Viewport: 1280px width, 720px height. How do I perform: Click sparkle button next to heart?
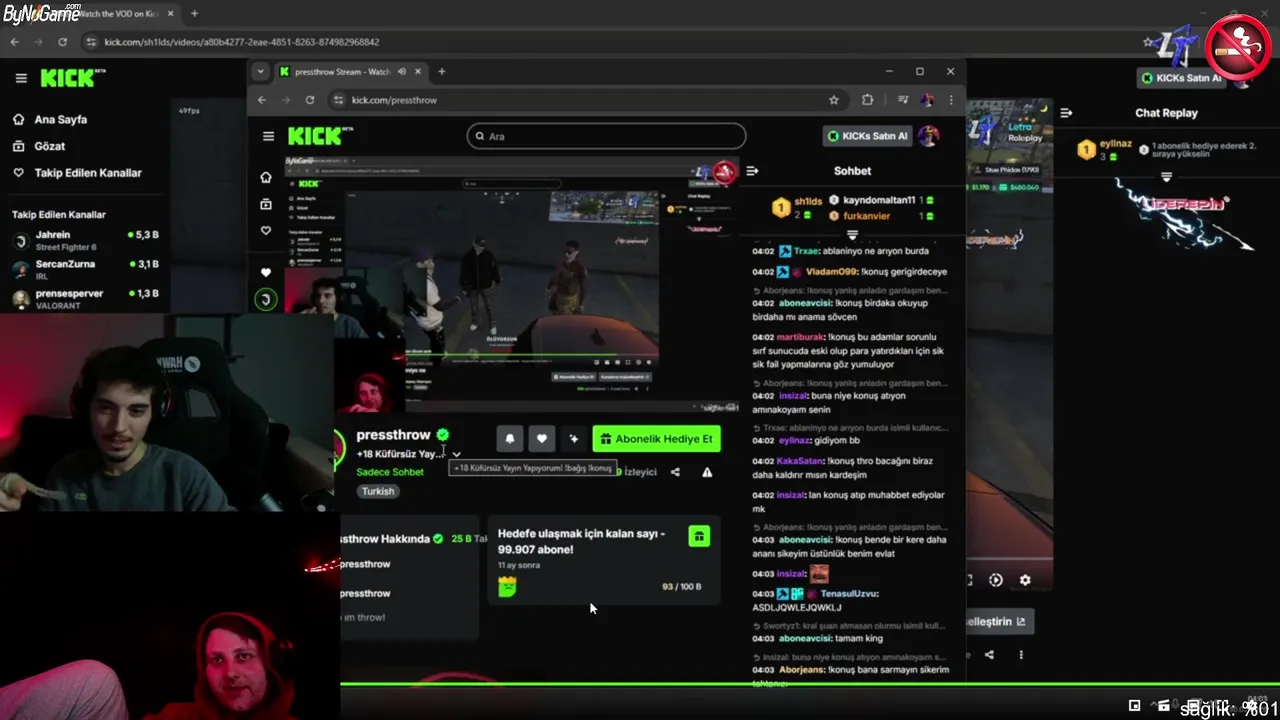point(574,438)
